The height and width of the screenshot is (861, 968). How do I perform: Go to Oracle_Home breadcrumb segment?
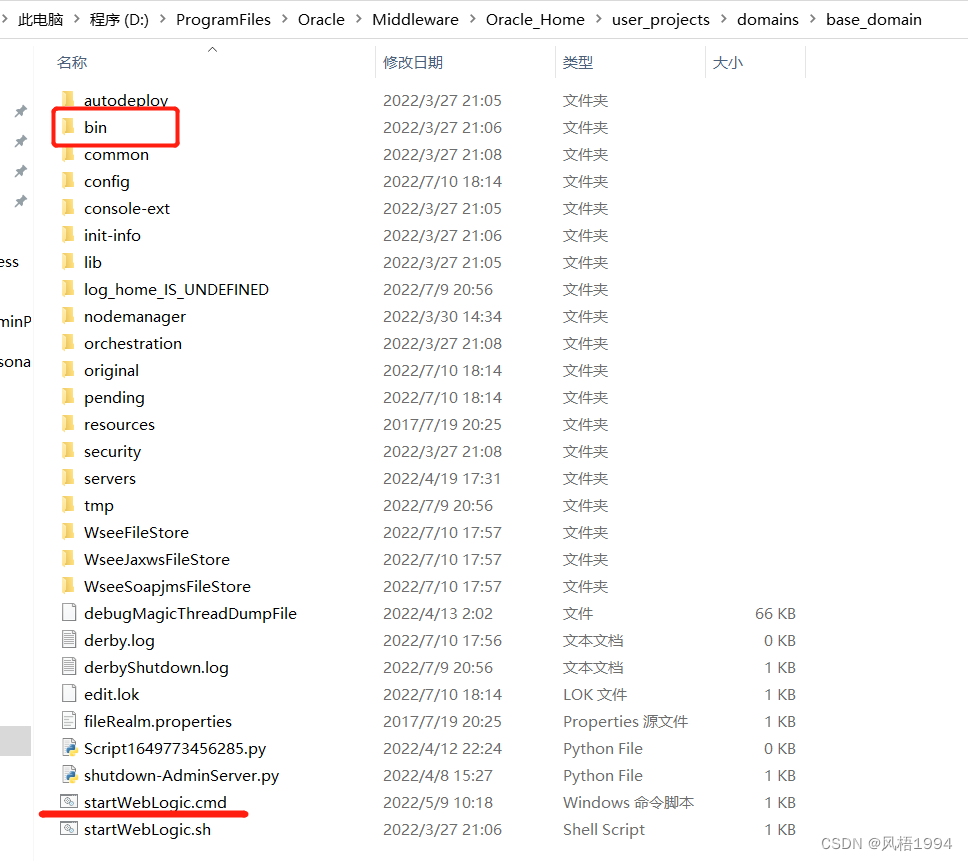(x=535, y=20)
